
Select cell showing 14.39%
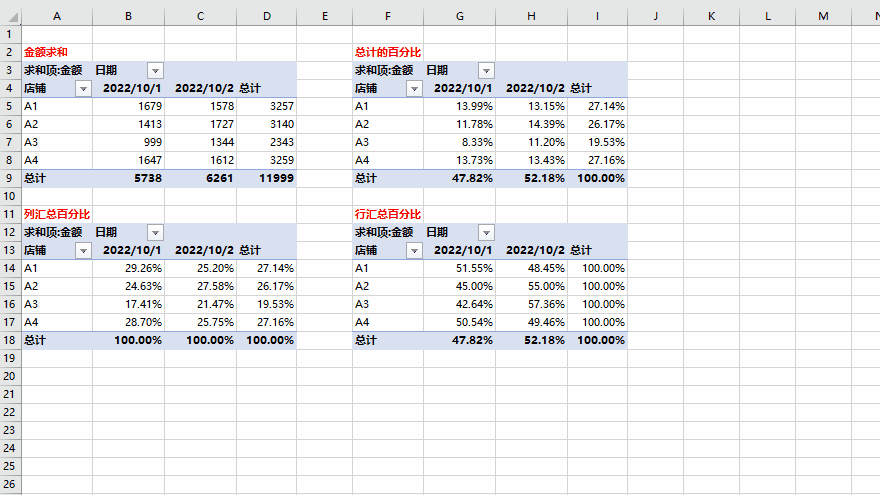coord(531,124)
